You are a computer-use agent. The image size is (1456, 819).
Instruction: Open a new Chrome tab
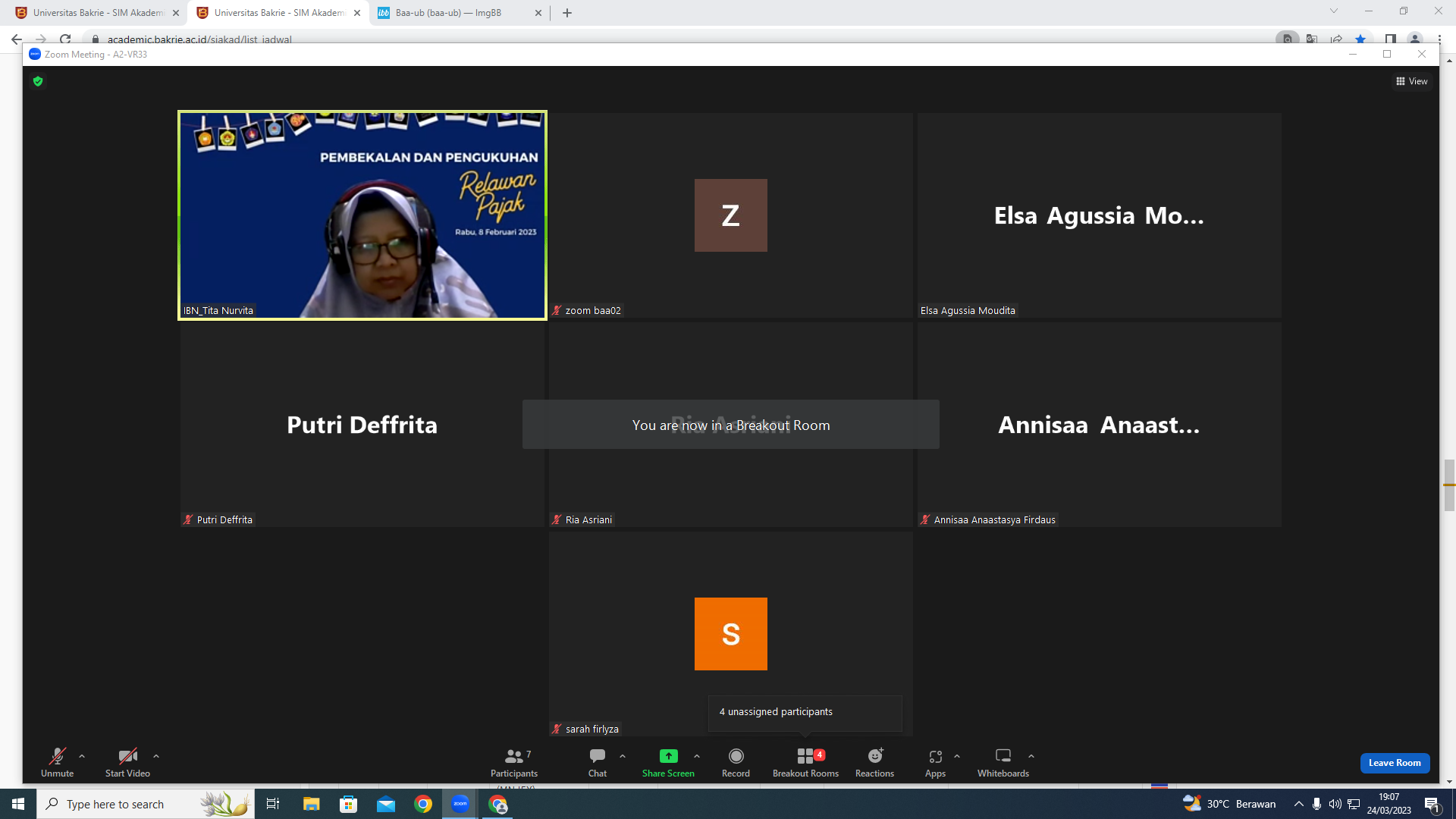567,13
